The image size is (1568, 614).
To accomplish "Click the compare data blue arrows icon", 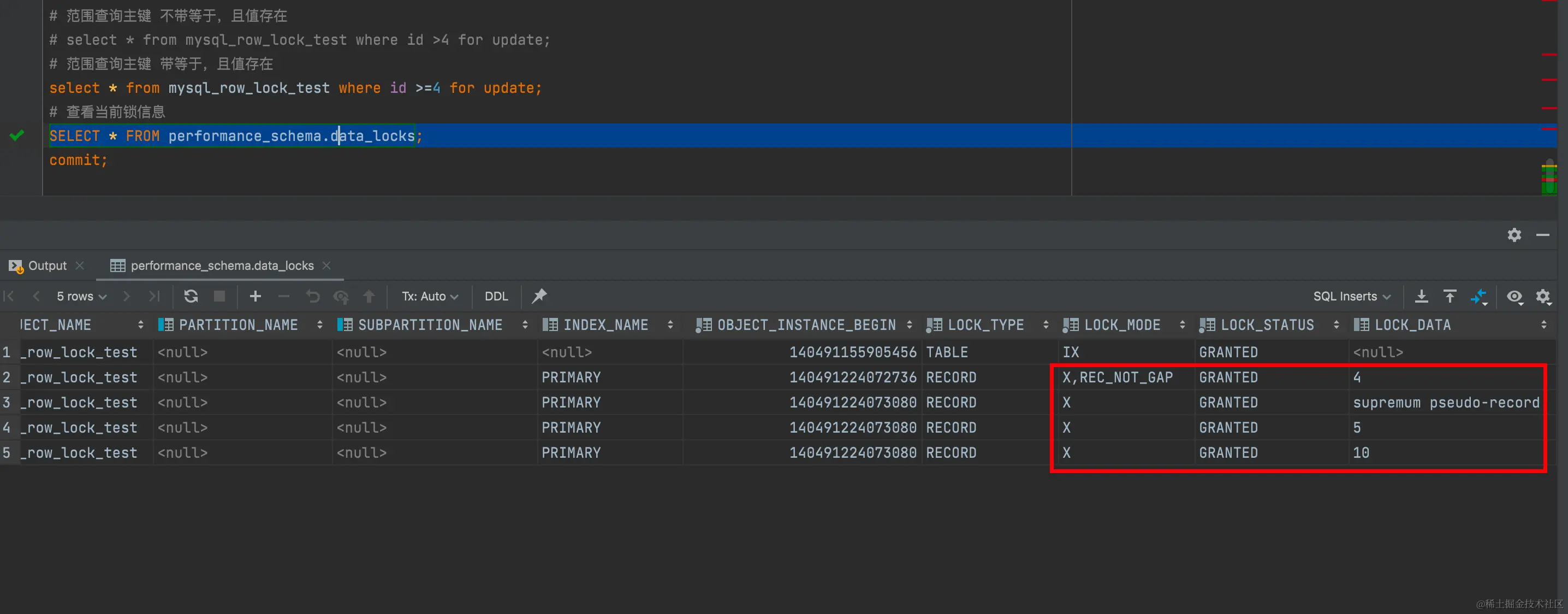I will tap(1478, 296).
